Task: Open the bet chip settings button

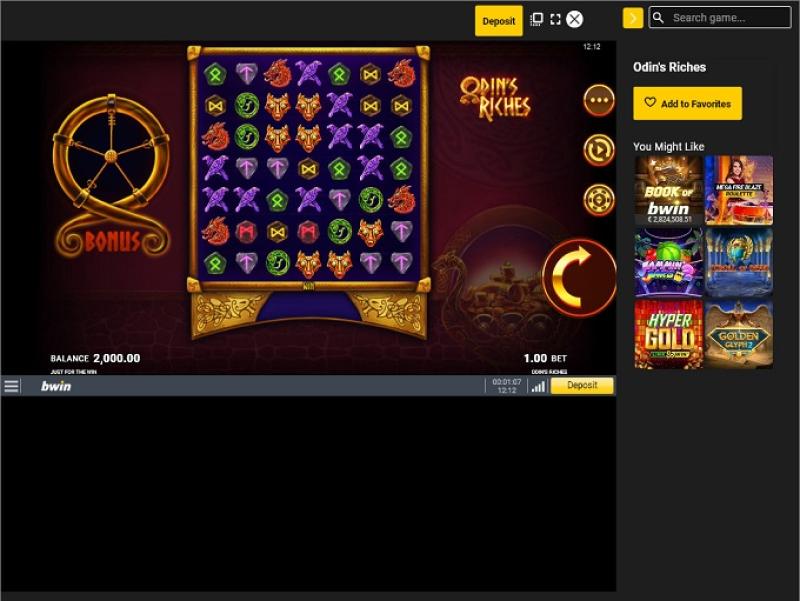Action: tap(598, 199)
